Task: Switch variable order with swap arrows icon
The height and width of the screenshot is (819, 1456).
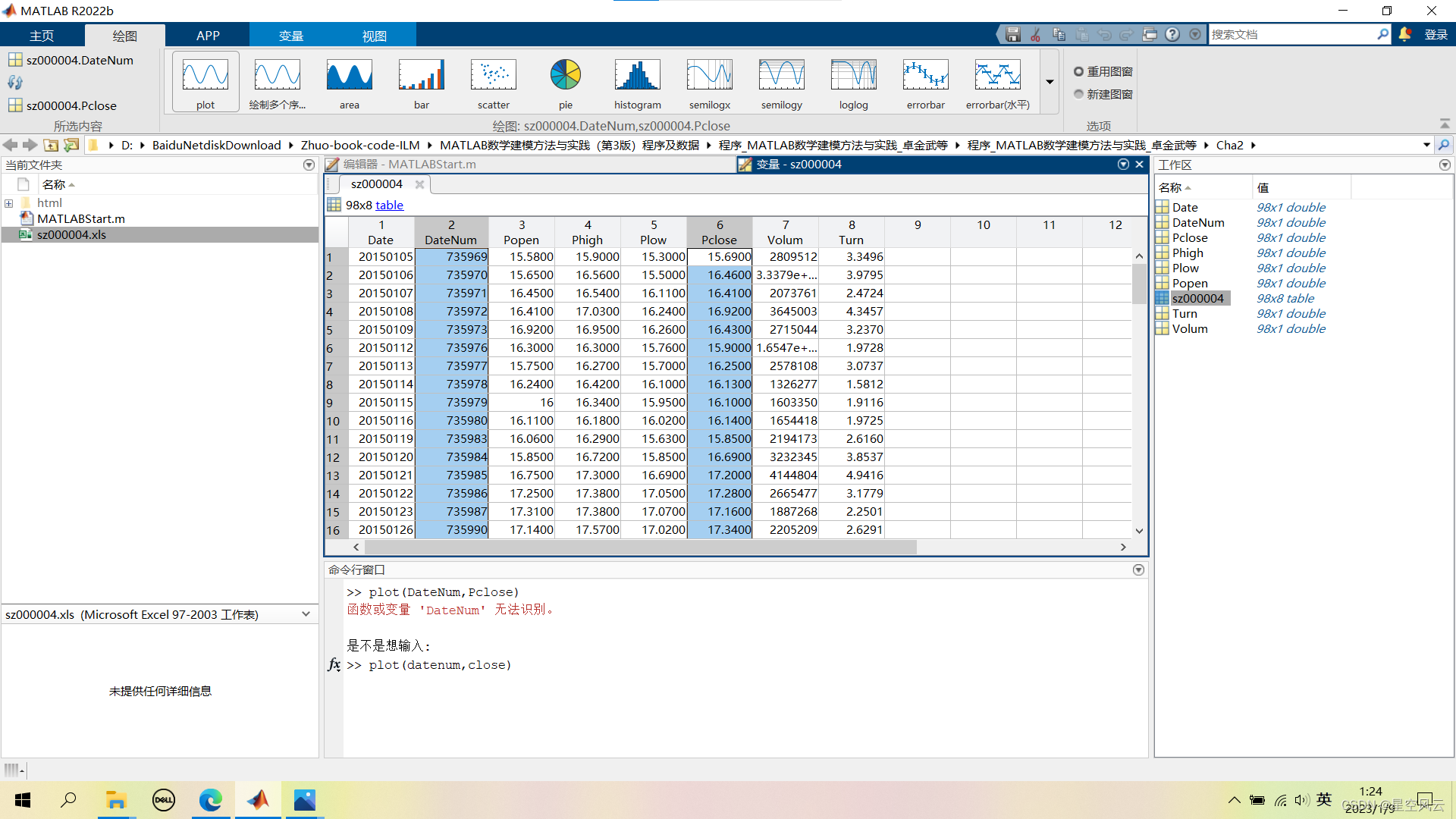Action: (15, 83)
